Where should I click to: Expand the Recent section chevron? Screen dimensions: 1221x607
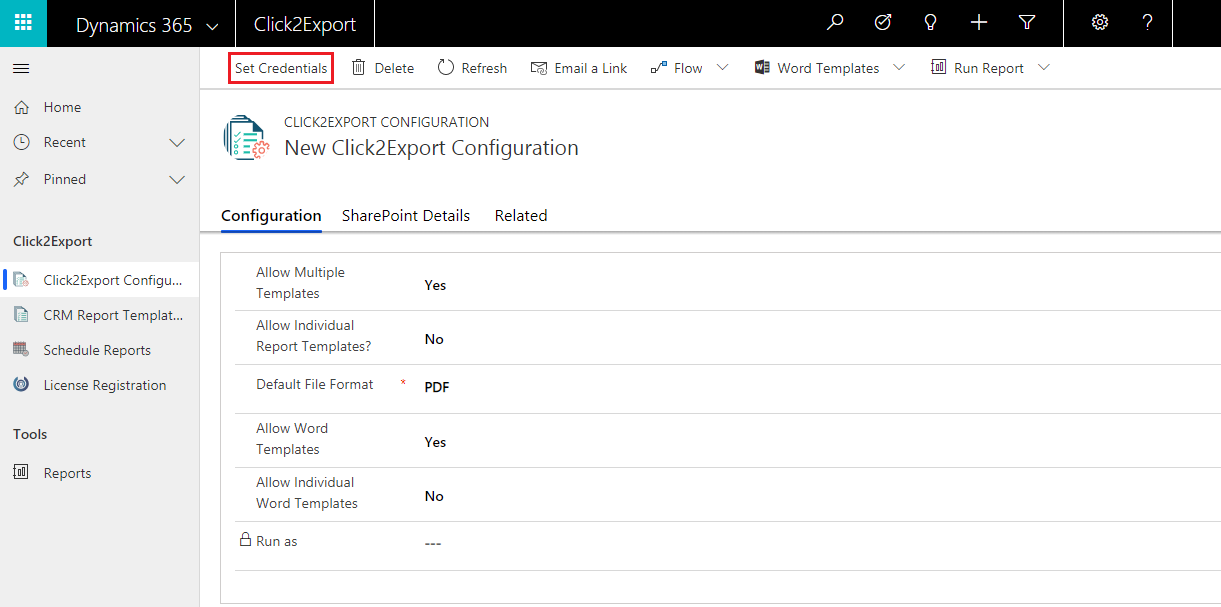coord(177,143)
